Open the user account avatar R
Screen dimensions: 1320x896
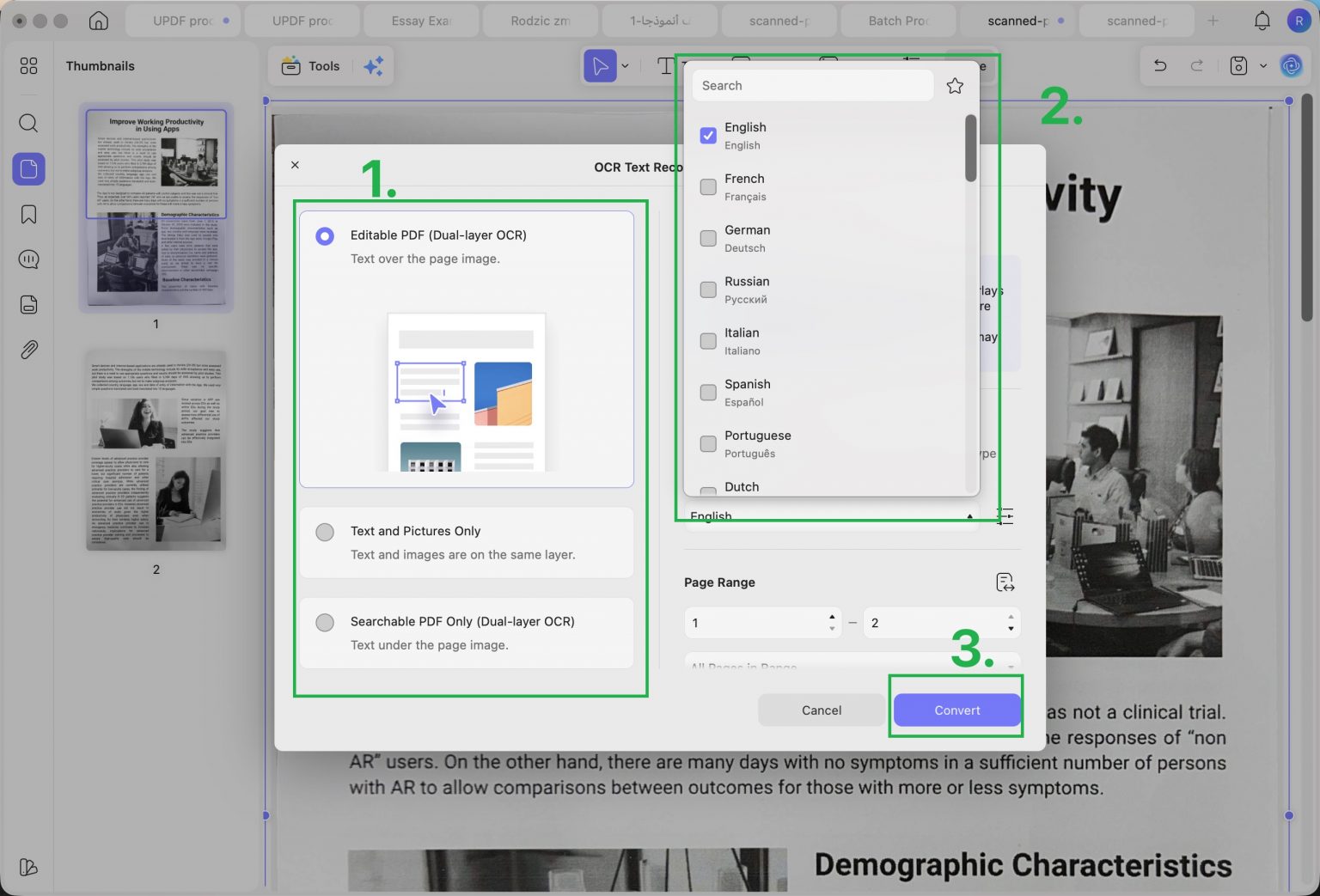1298,21
